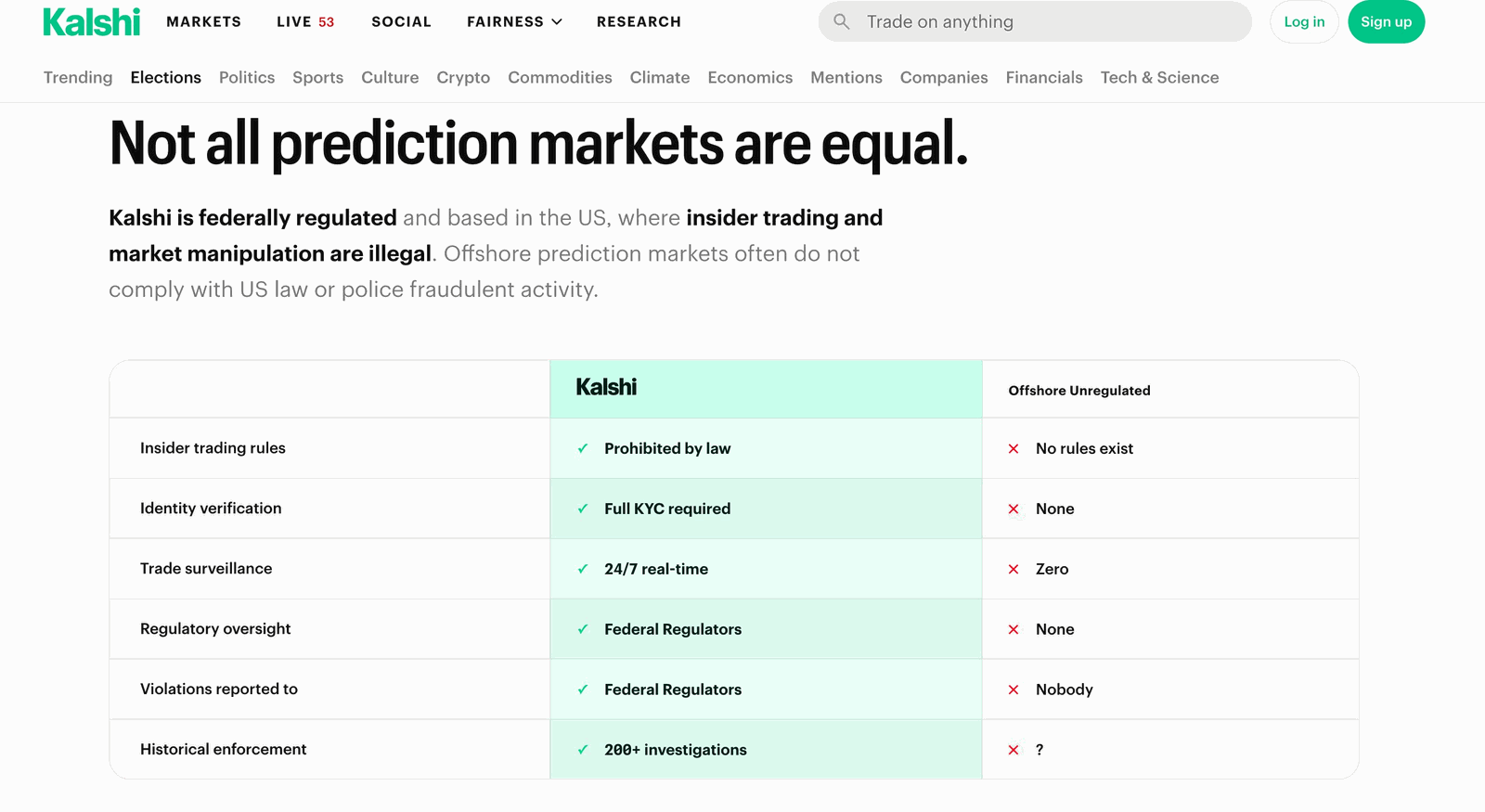Click the magnifying glass search icon

(x=841, y=20)
